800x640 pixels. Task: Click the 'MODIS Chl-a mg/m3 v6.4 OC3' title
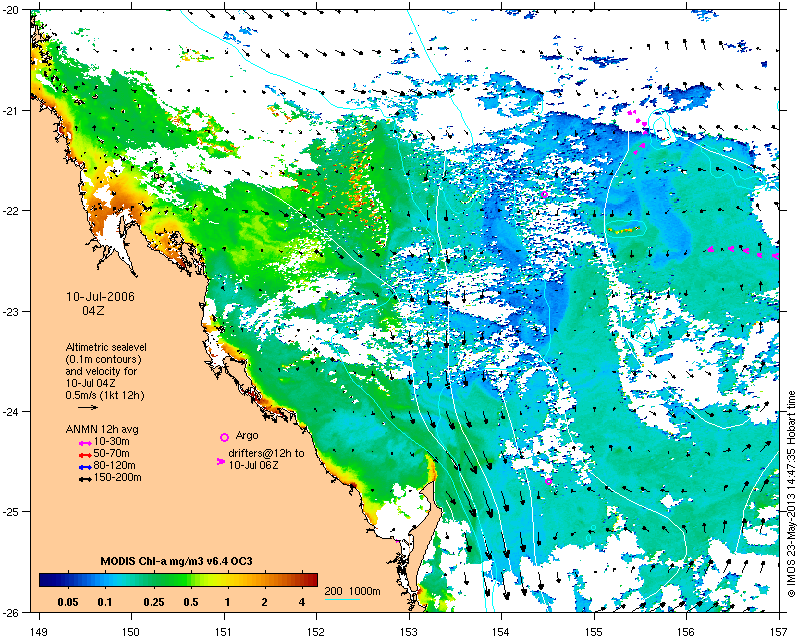[177, 561]
